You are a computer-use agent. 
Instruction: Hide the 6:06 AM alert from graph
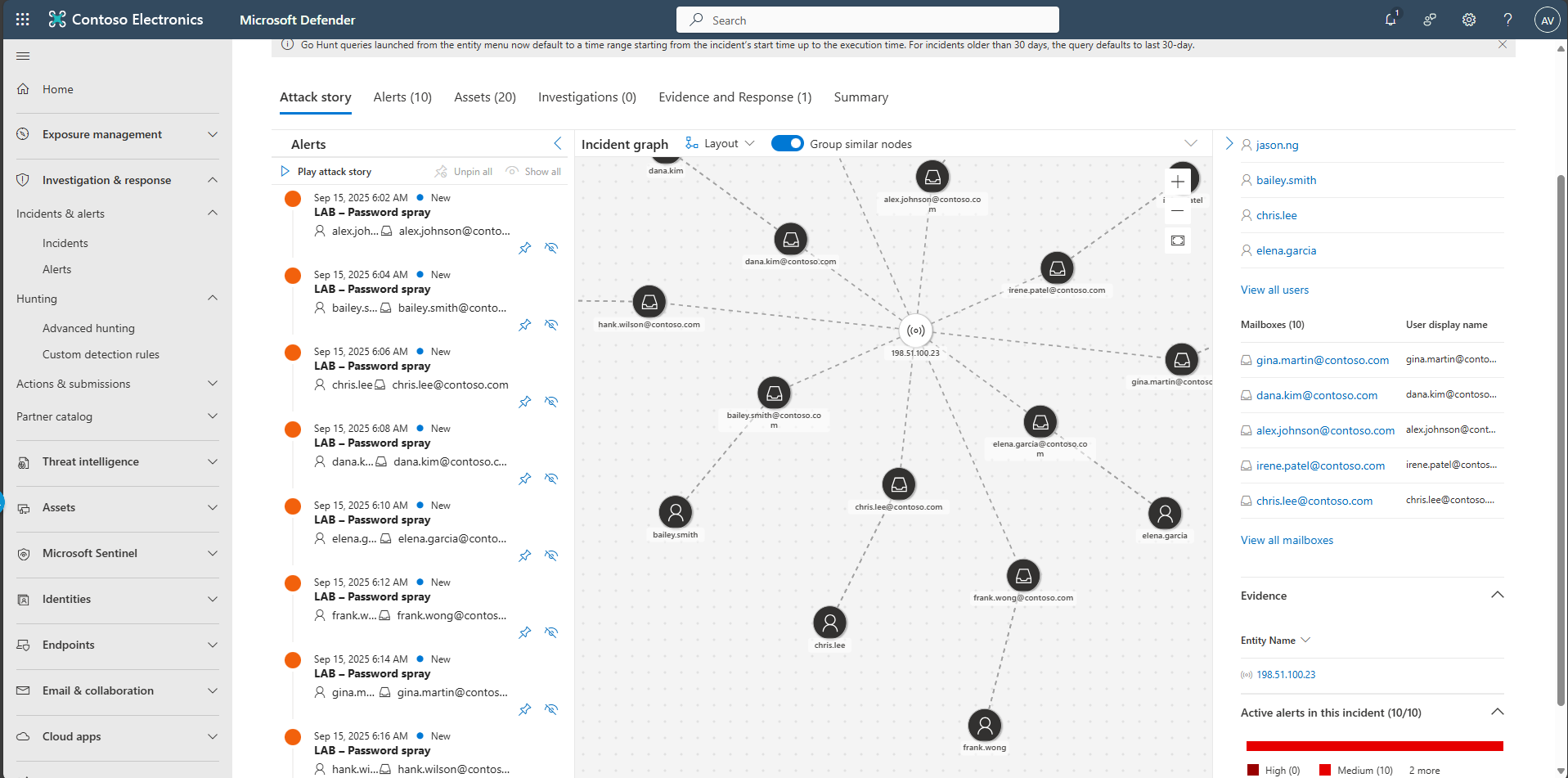click(551, 402)
